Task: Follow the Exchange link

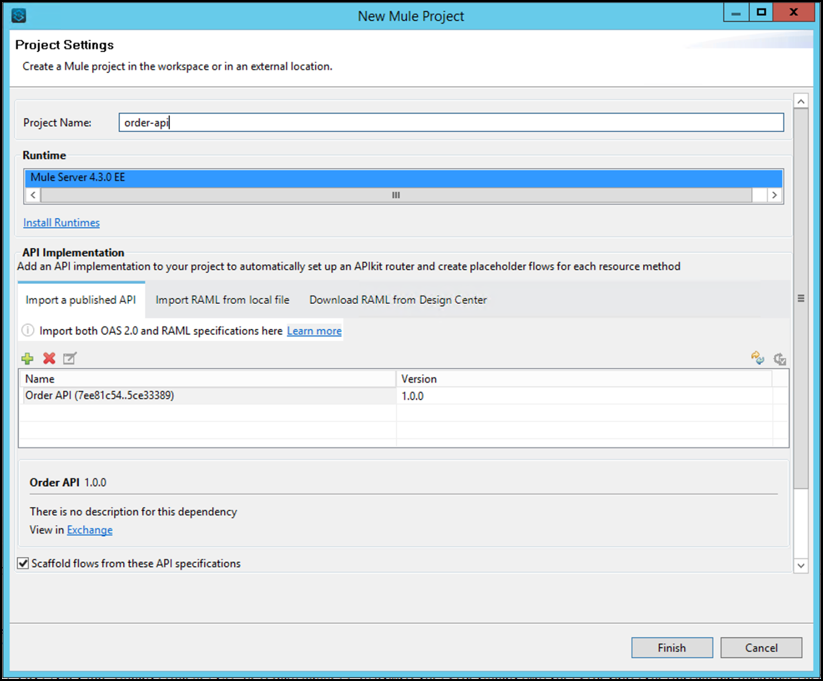Action: [90, 530]
